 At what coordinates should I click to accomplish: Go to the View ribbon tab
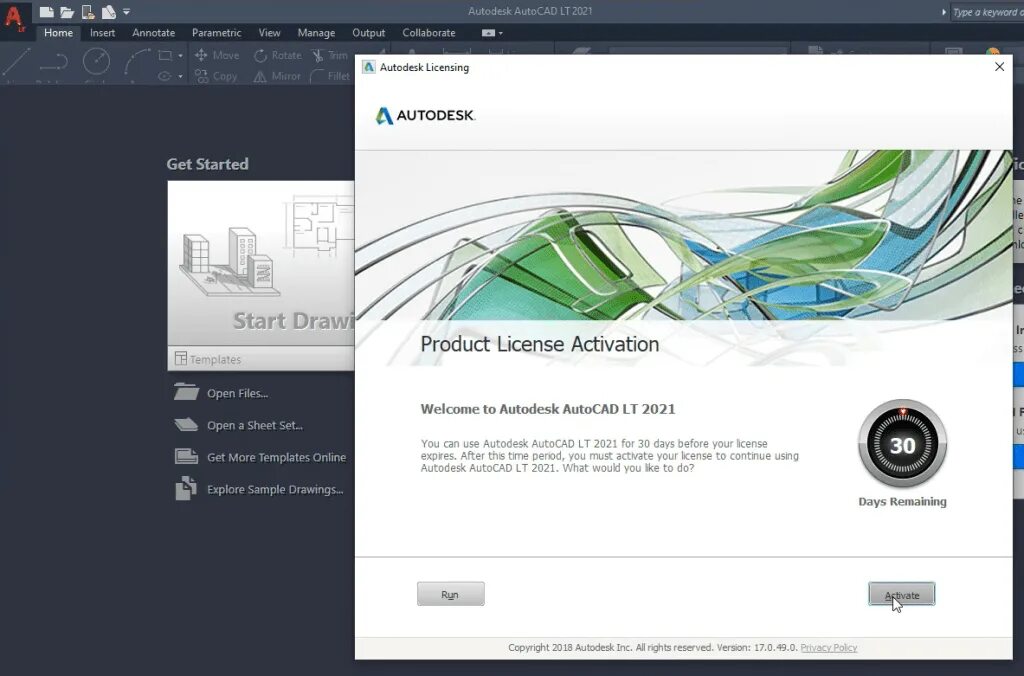click(269, 33)
